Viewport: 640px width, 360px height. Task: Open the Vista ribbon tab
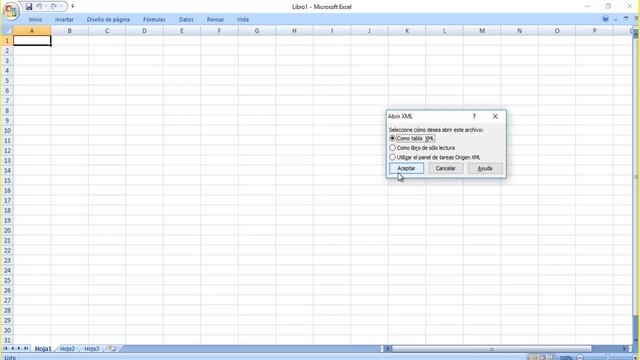tap(243, 20)
